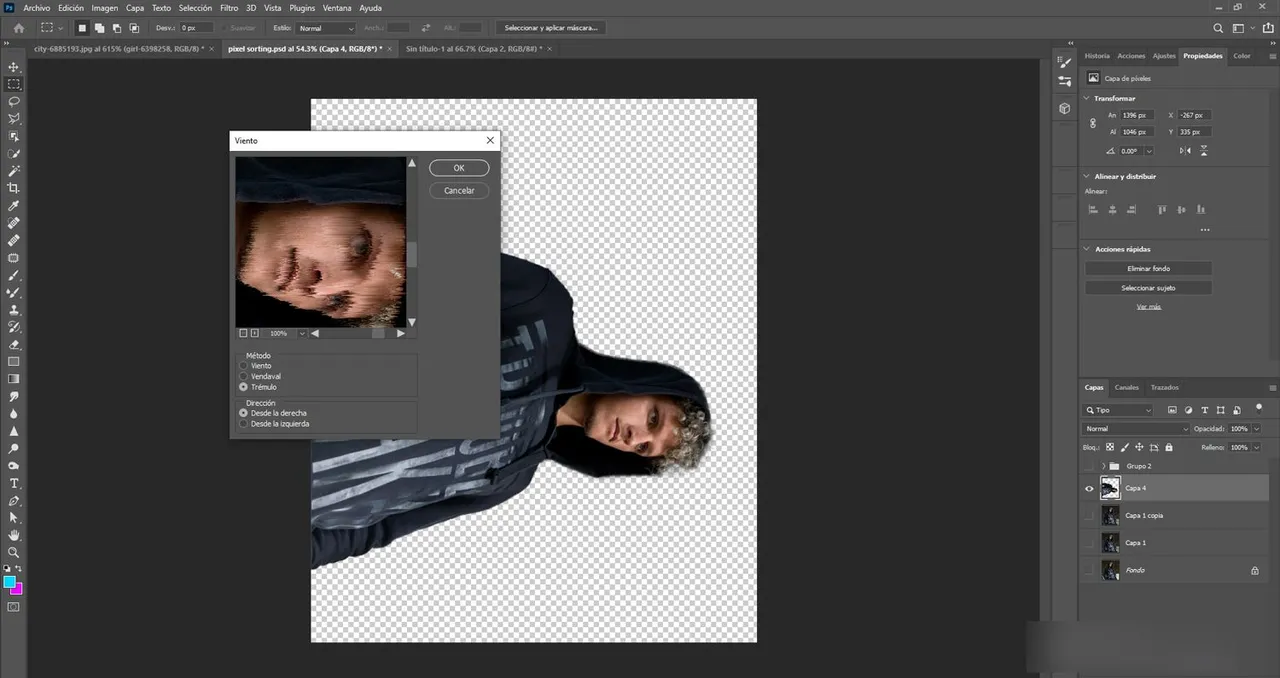
Task: Collapse the Transformar section
Action: pos(1088,98)
